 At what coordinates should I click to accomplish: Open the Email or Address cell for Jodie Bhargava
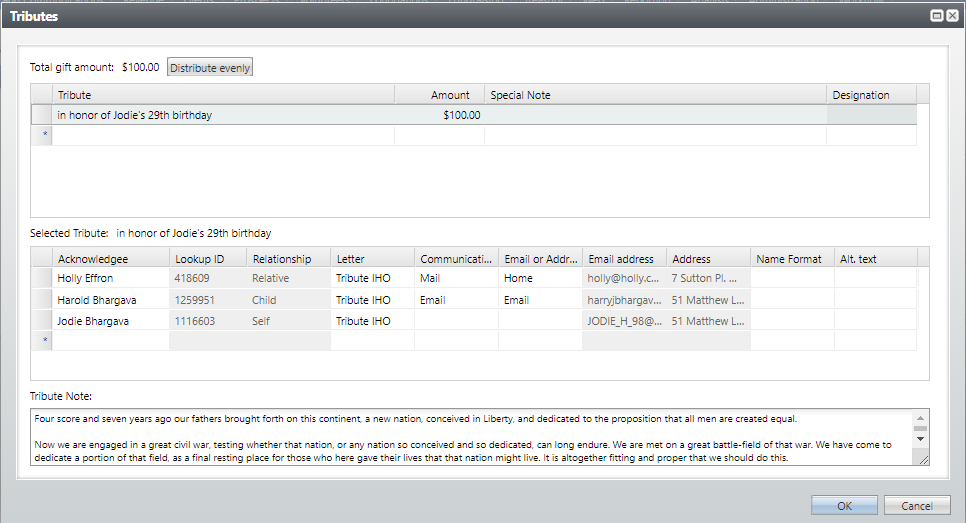click(x=540, y=321)
